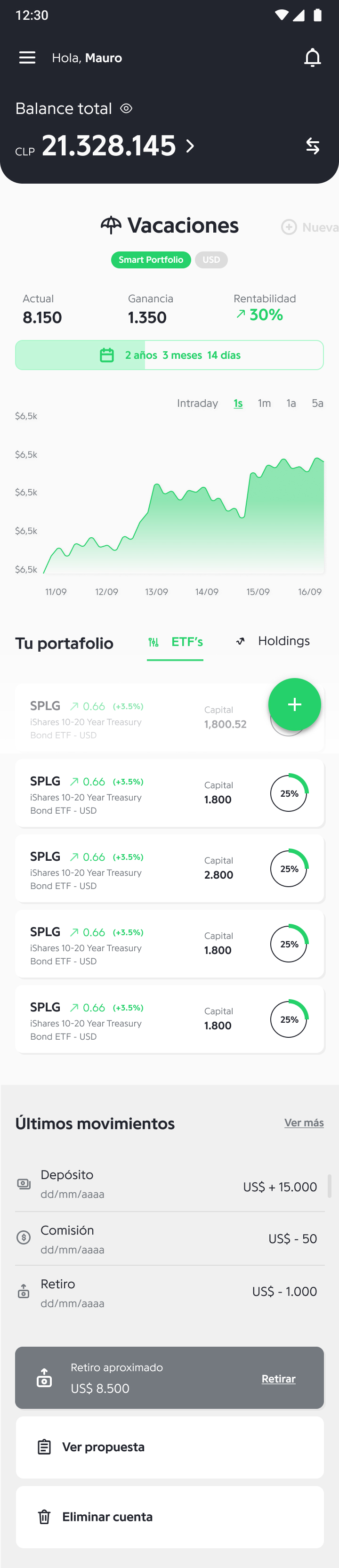Add a new portfolio with Nueva
339x1568 pixels.
pyautogui.click(x=310, y=227)
